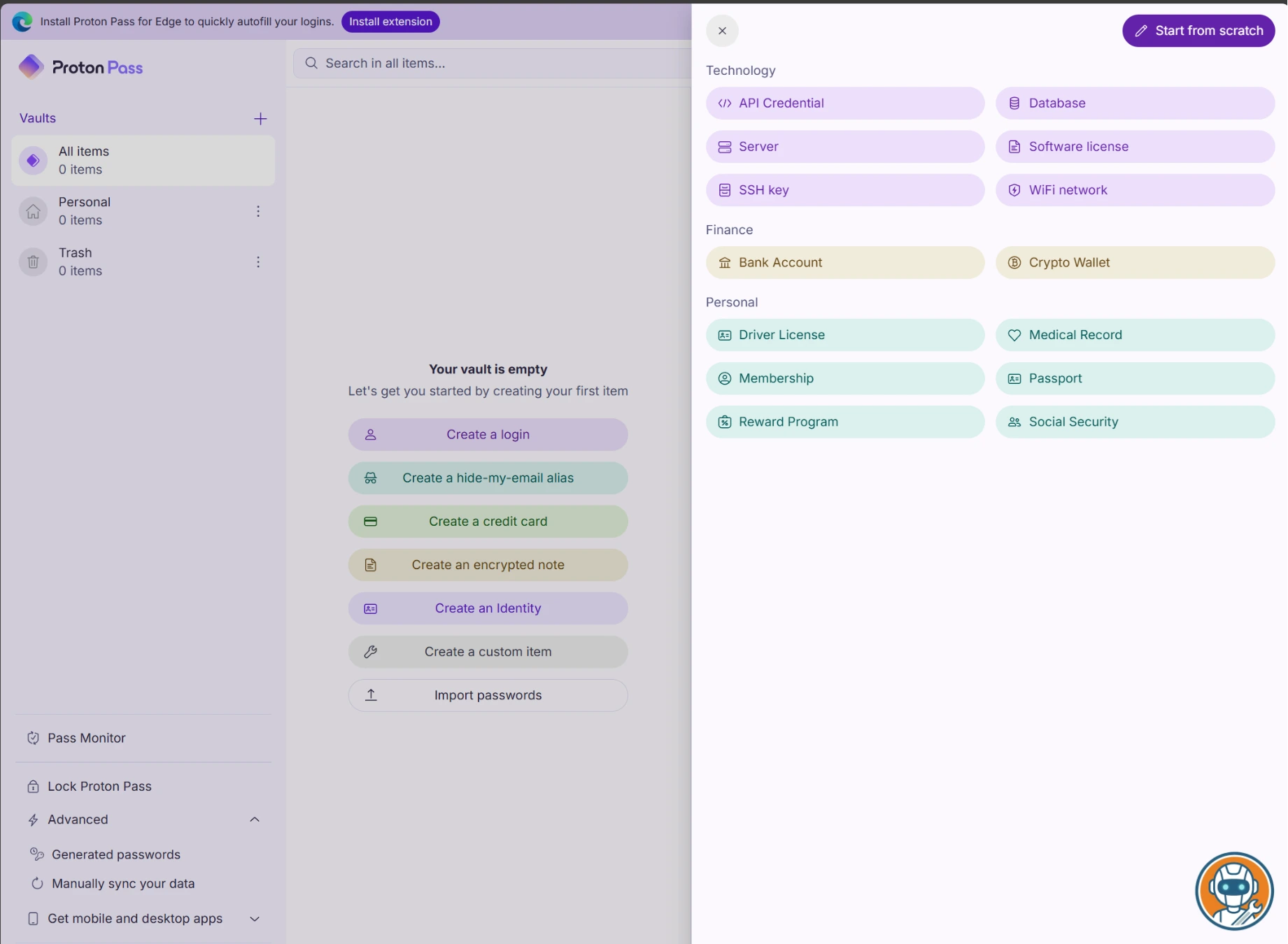Close the item template panel
The height and width of the screenshot is (944, 1288).
(x=722, y=31)
